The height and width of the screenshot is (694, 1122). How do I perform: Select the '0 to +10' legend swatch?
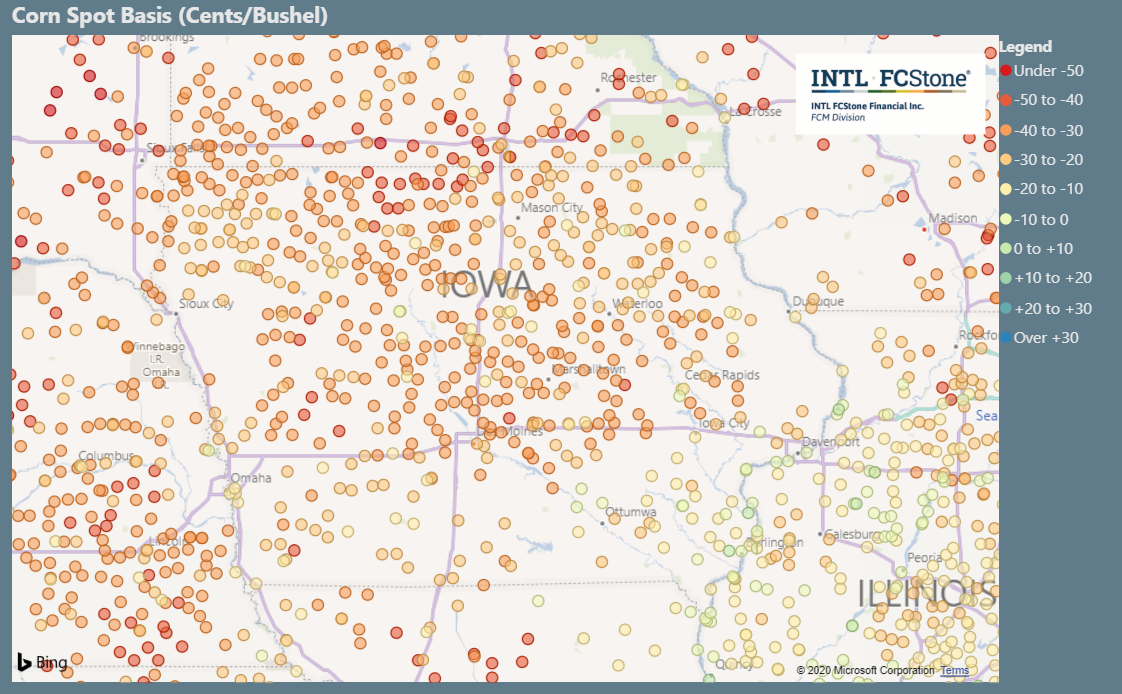pyautogui.click(x=1005, y=248)
